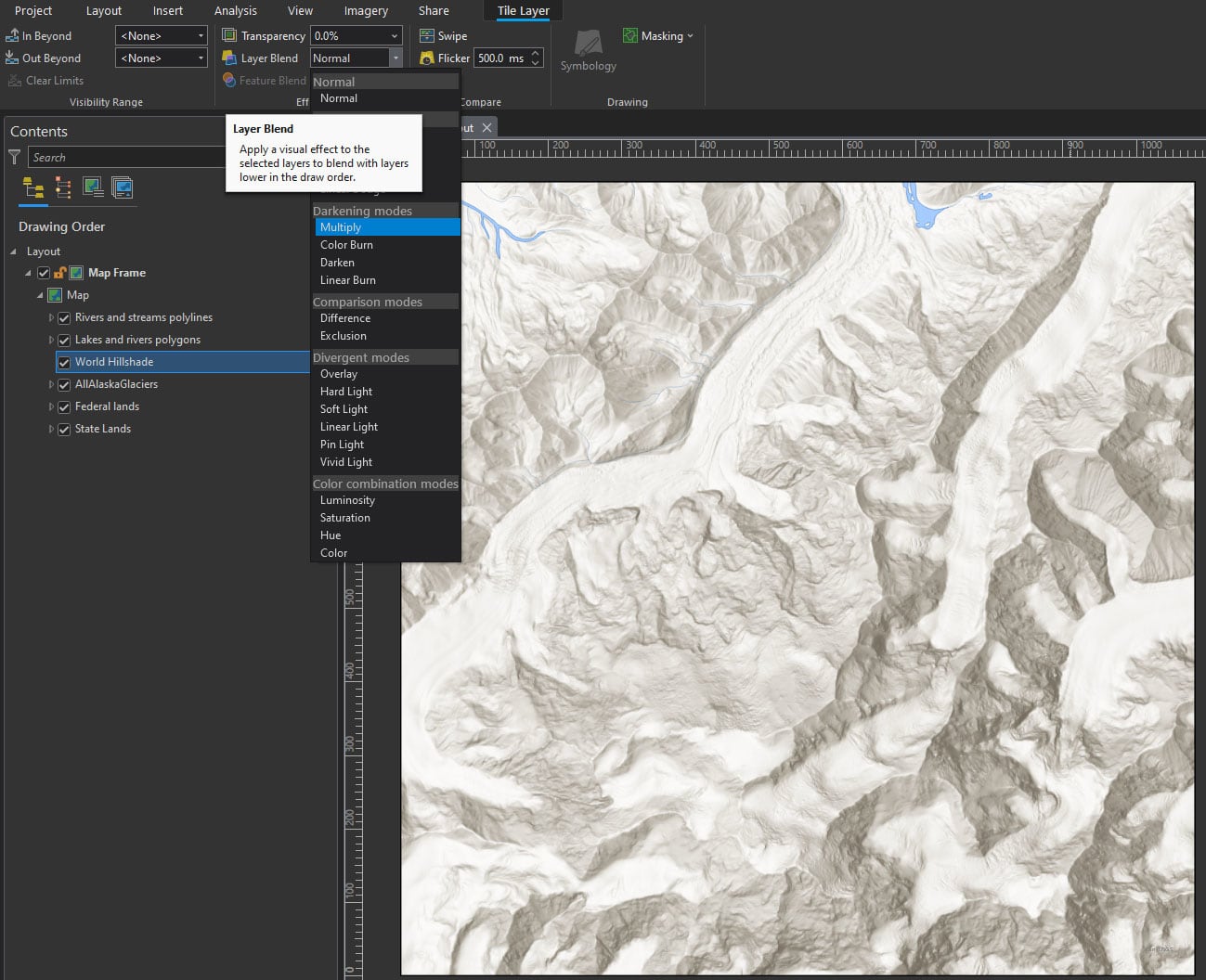Screen dimensions: 1206x980
Task: Collapse the Map Frame tree item
Action: [x=28, y=272]
